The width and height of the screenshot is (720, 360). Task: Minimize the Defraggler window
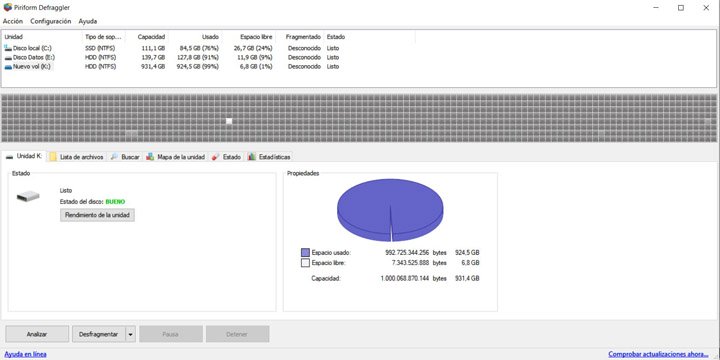[656, 8]
